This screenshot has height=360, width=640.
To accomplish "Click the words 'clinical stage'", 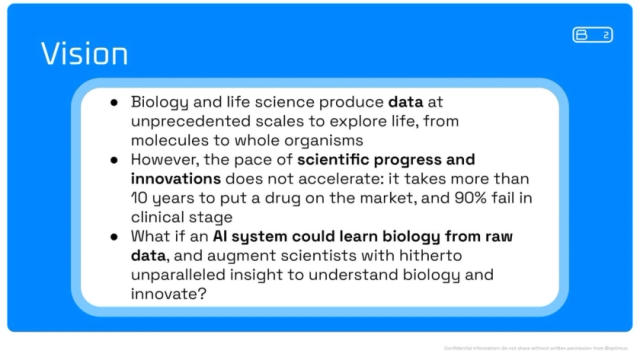I will click(182, 217).
